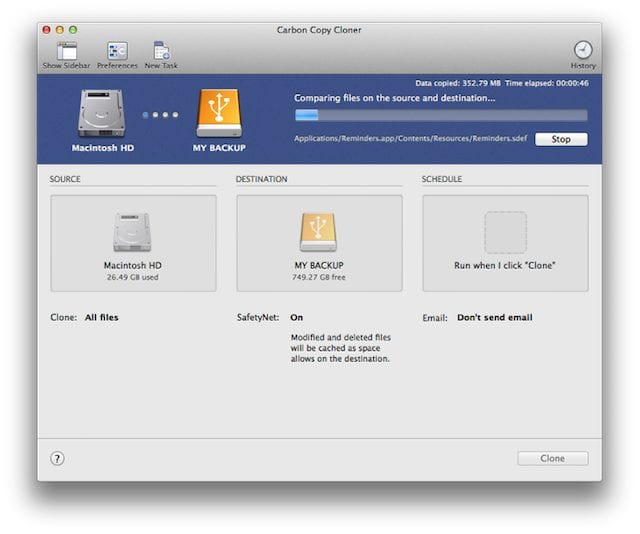Open the schedule selector box

(505, 243)
